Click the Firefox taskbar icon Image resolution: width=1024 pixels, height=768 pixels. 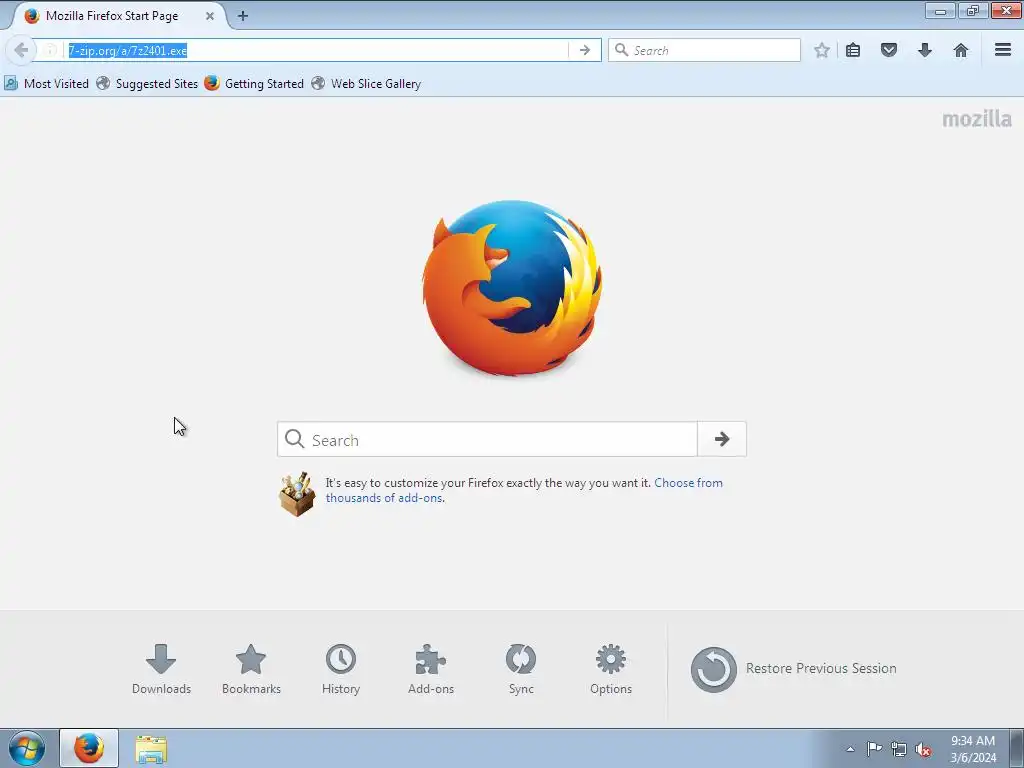(x=89, y=748)
